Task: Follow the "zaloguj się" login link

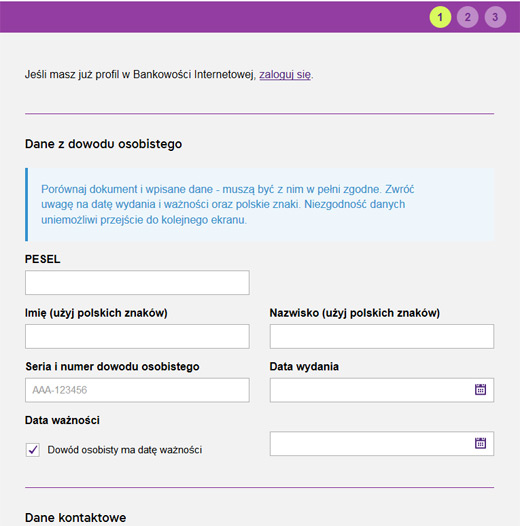Action: tap(285, 74)
